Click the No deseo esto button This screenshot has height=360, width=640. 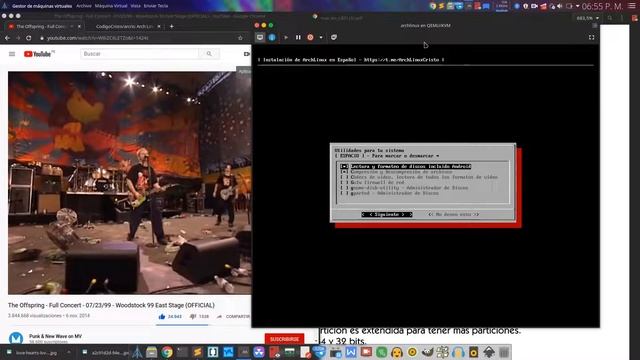click(453, 214)
